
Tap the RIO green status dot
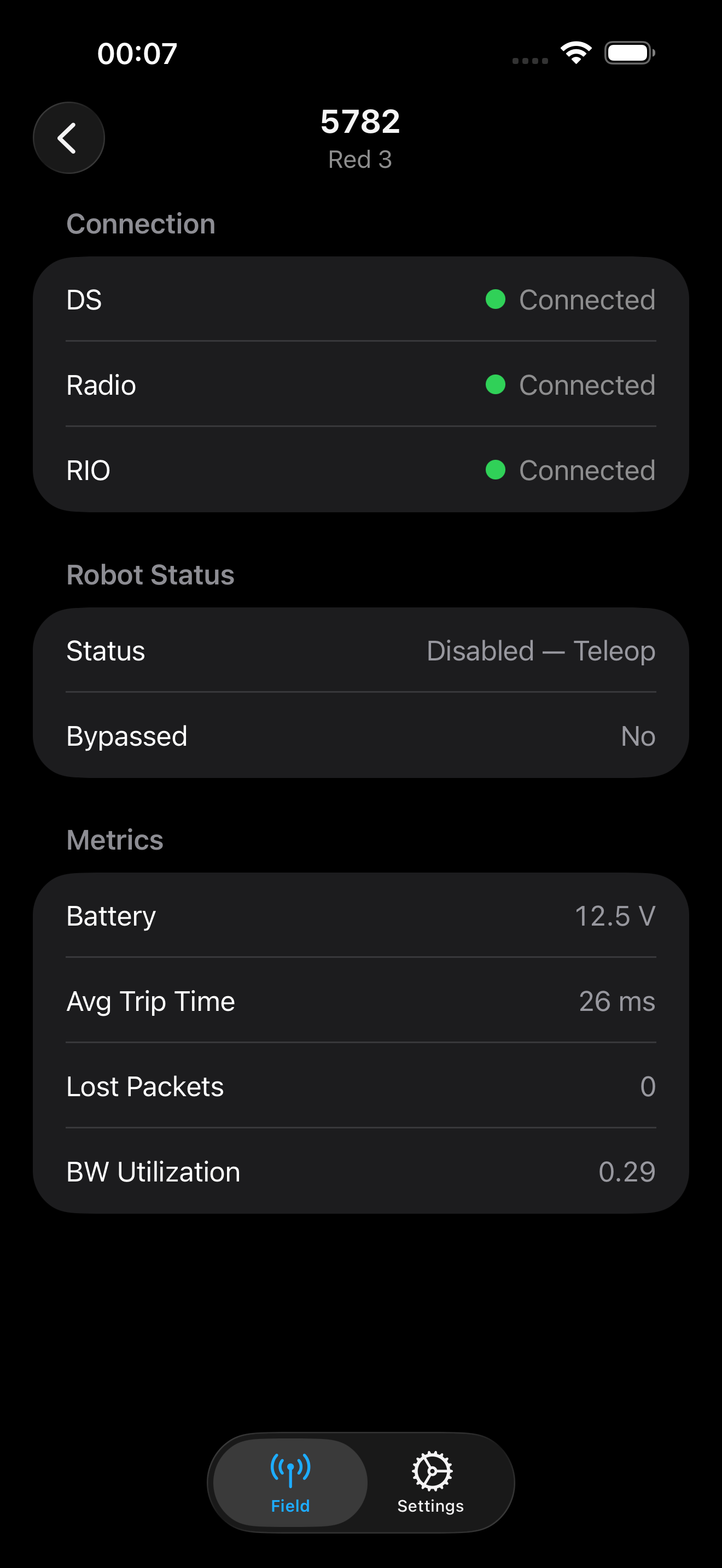496,470
